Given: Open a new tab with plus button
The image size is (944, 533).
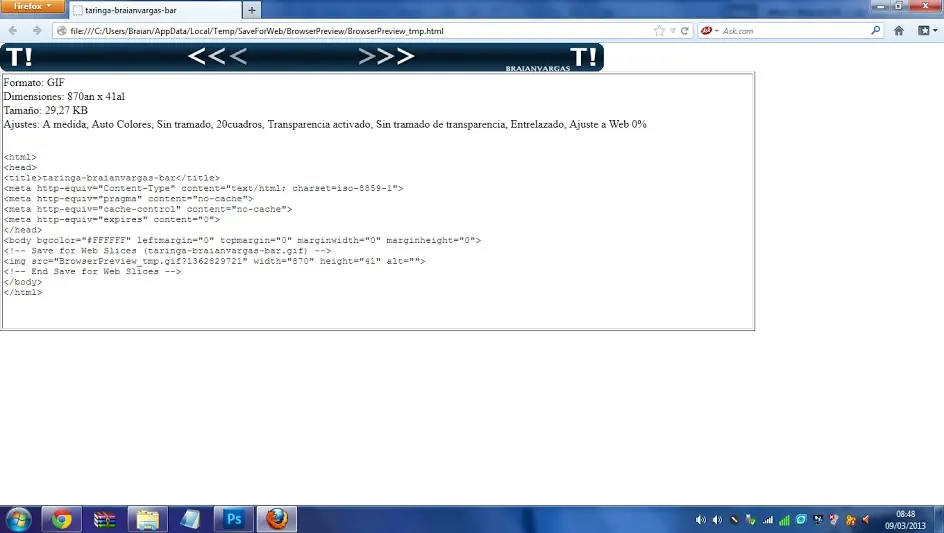Looking at the screenshot, I should coord(252,10).
